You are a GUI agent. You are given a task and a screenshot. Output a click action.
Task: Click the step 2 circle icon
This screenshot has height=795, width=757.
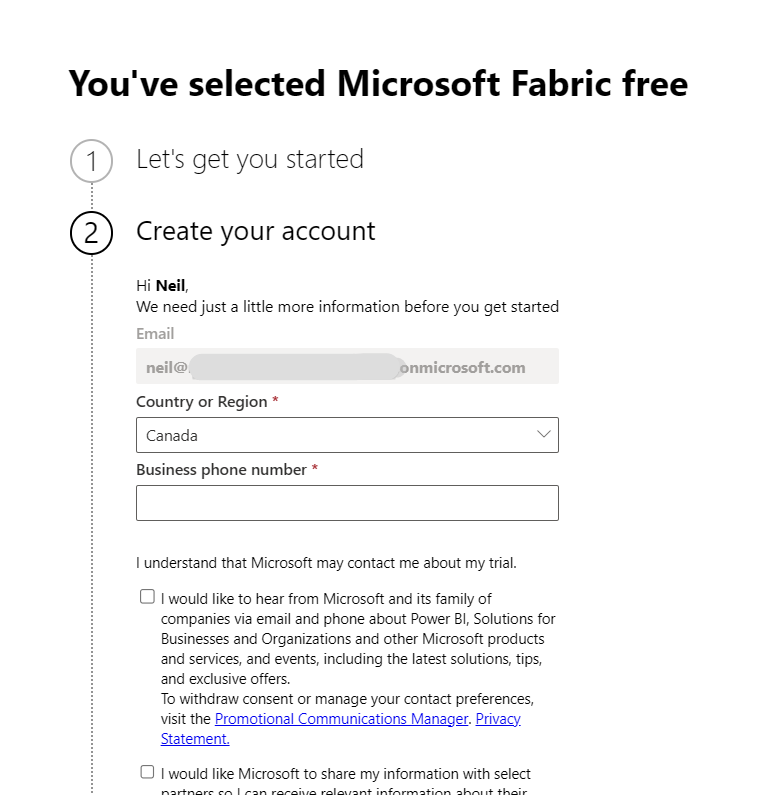(x=91, y=233)
